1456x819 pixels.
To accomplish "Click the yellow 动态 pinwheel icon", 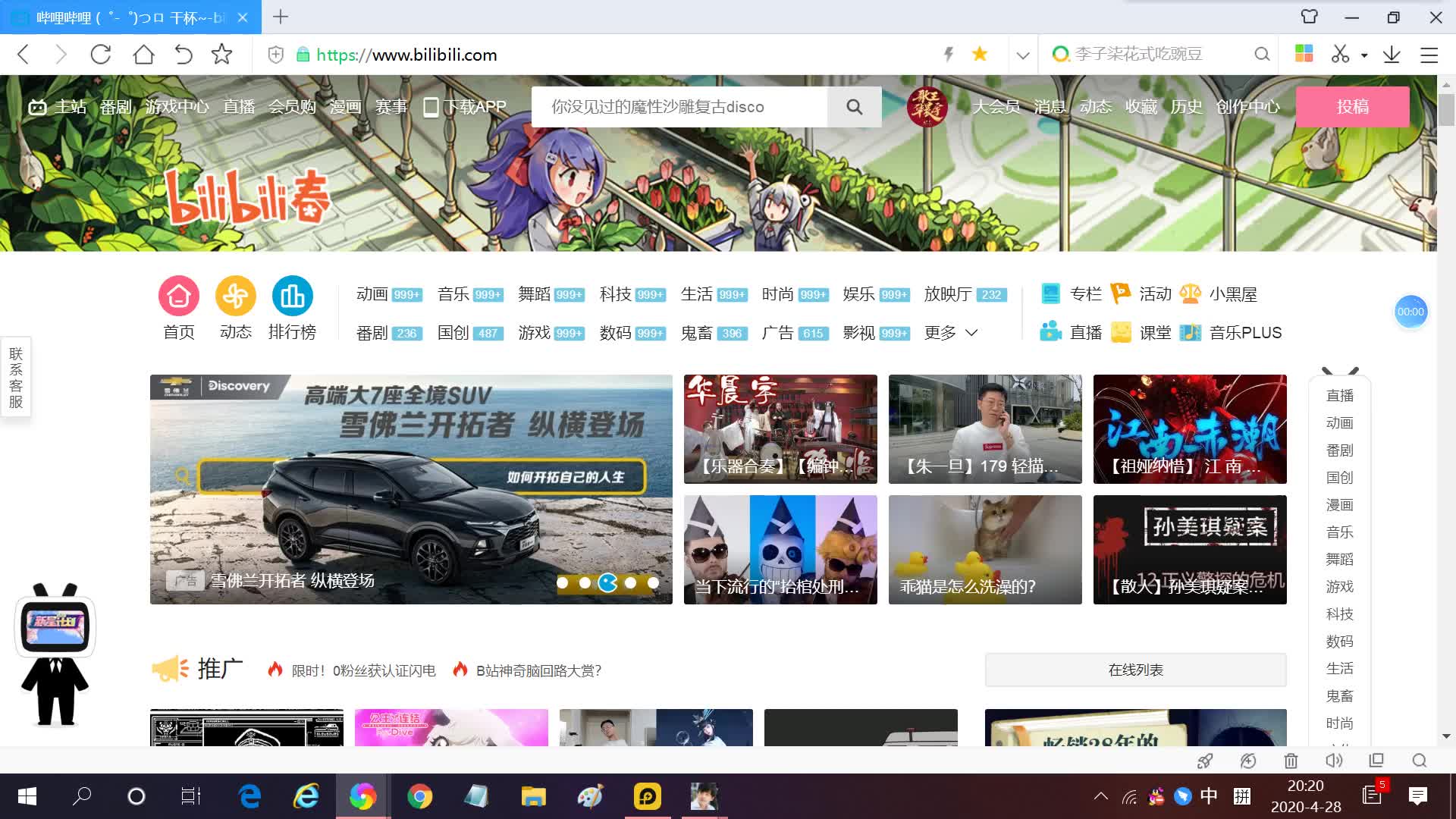I will [x=236, y=296].
